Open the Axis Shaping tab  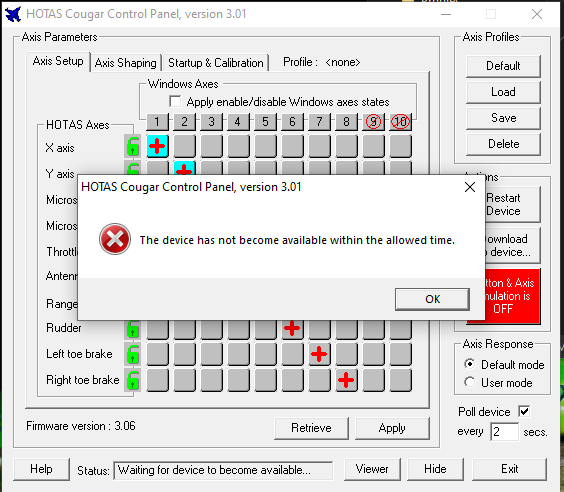pos(126,63)
